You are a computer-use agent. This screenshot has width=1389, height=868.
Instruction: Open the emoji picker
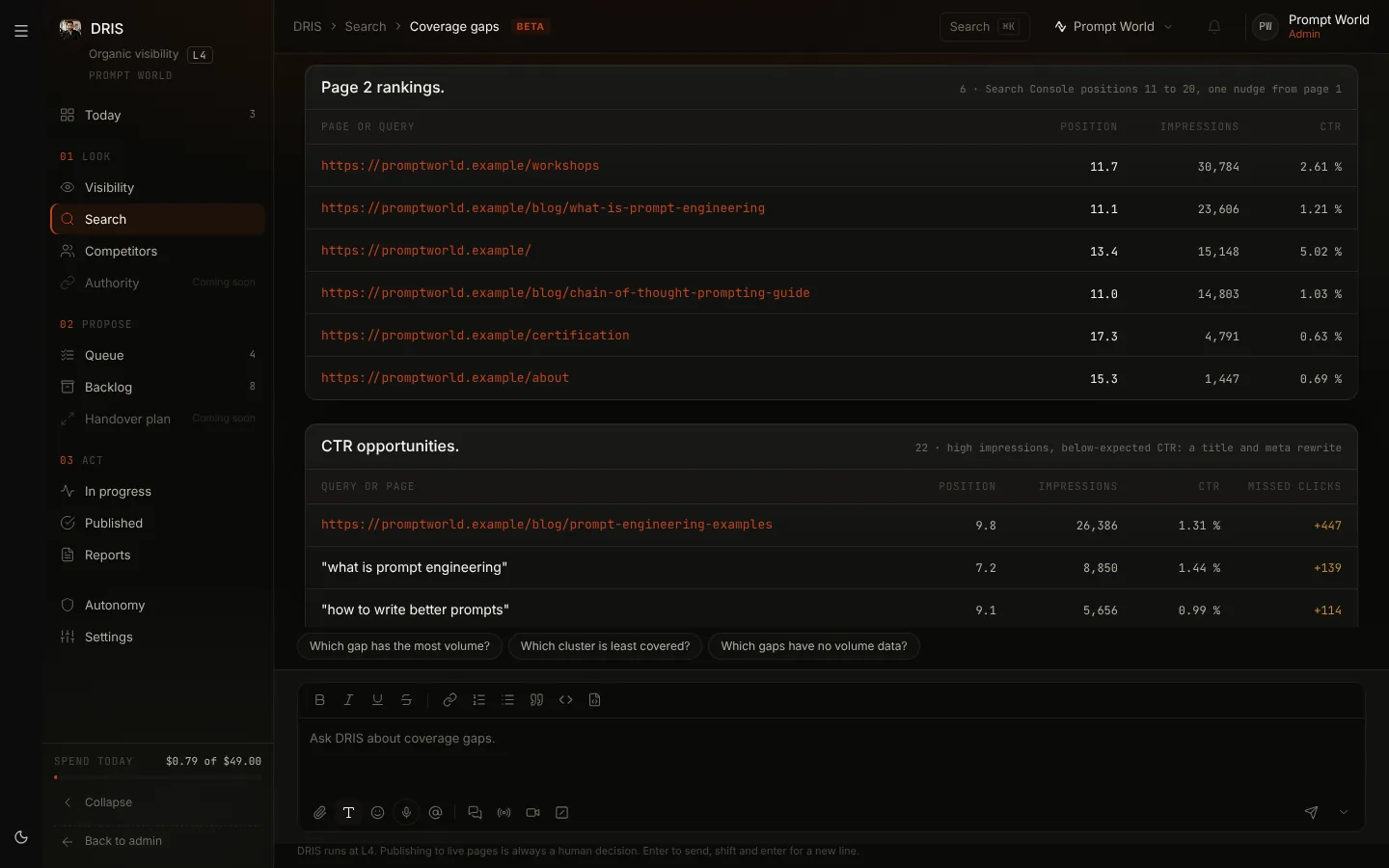point(378,813)
